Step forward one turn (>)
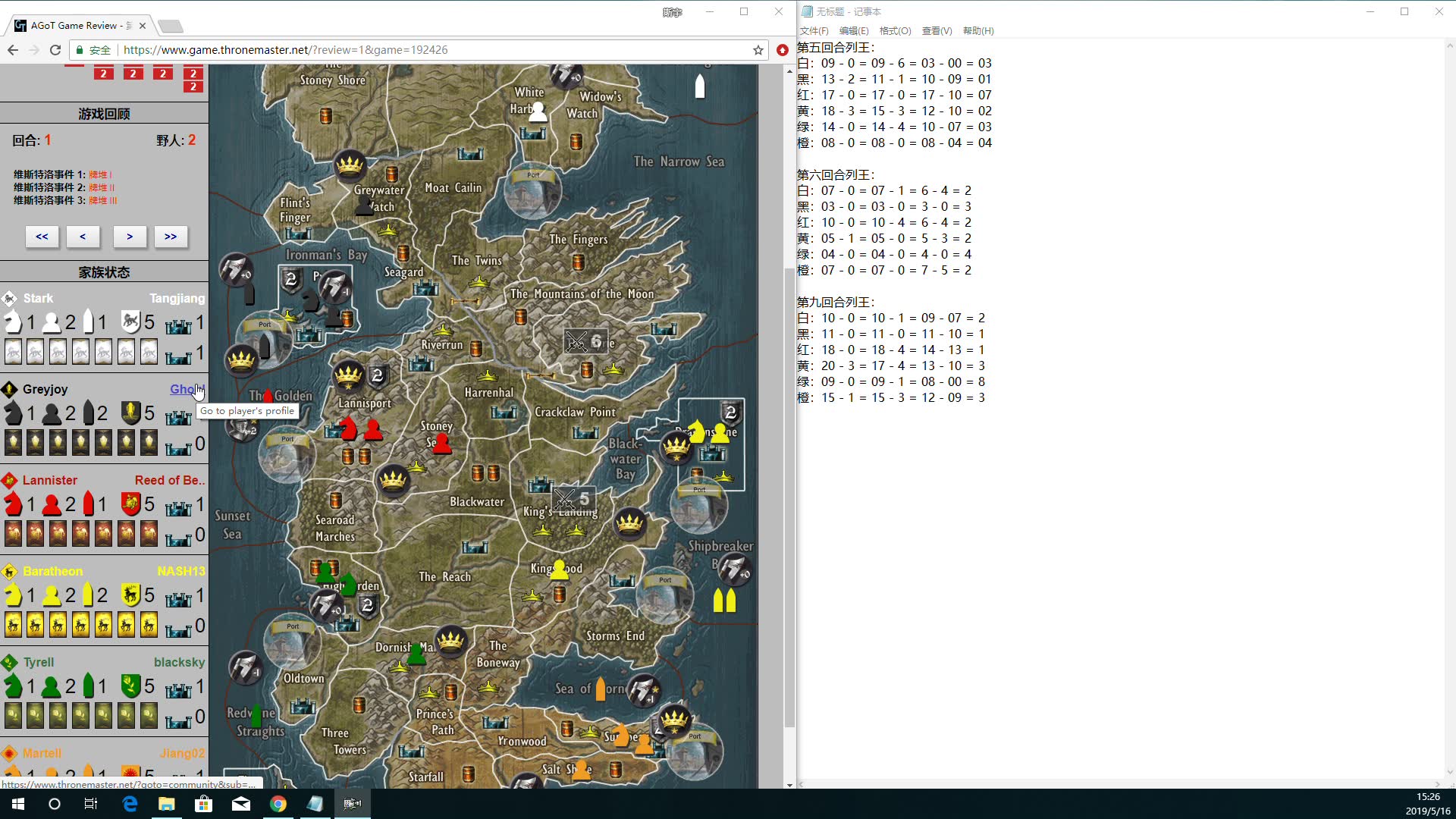This screenshot has width=1456, height=819. tap(130, 237)
